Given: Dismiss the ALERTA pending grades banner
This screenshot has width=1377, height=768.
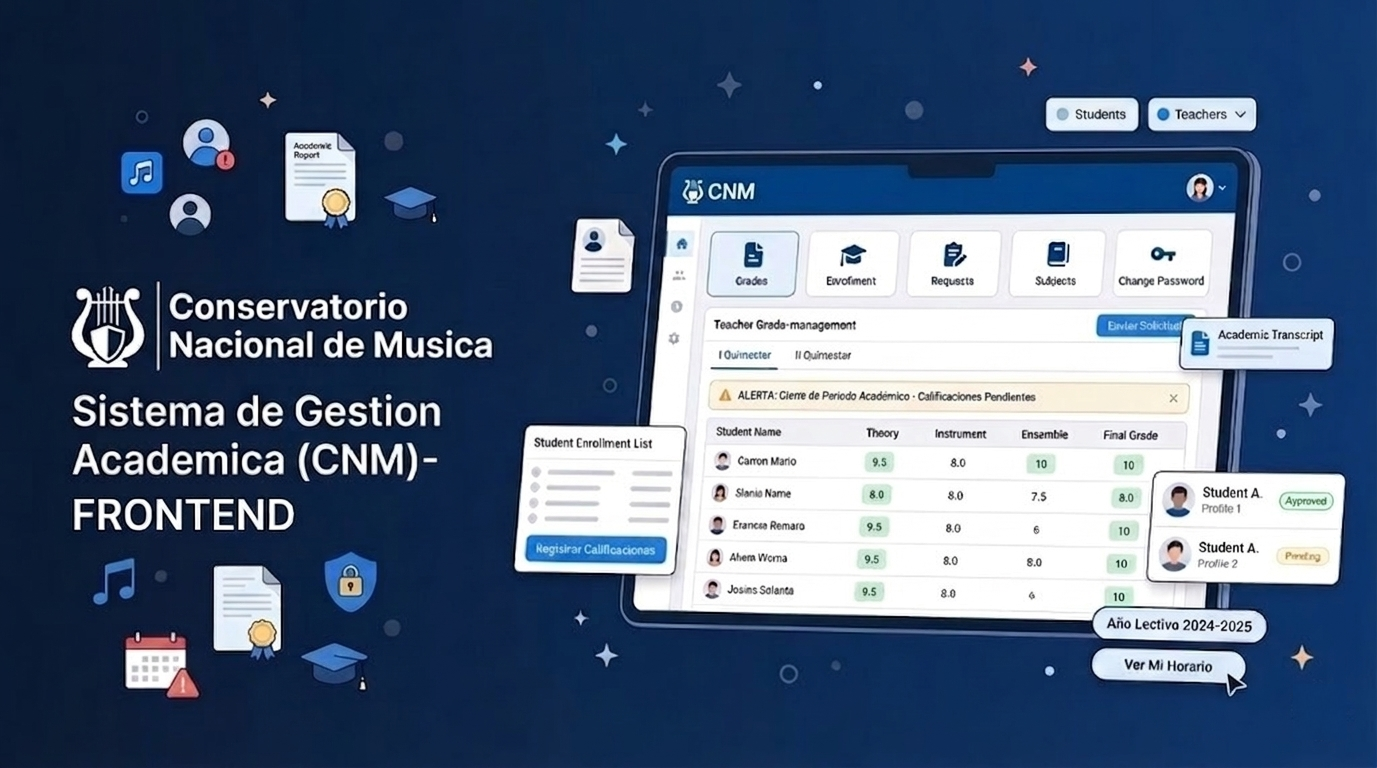Looking at the screenshot, I should click(1173, 398).
